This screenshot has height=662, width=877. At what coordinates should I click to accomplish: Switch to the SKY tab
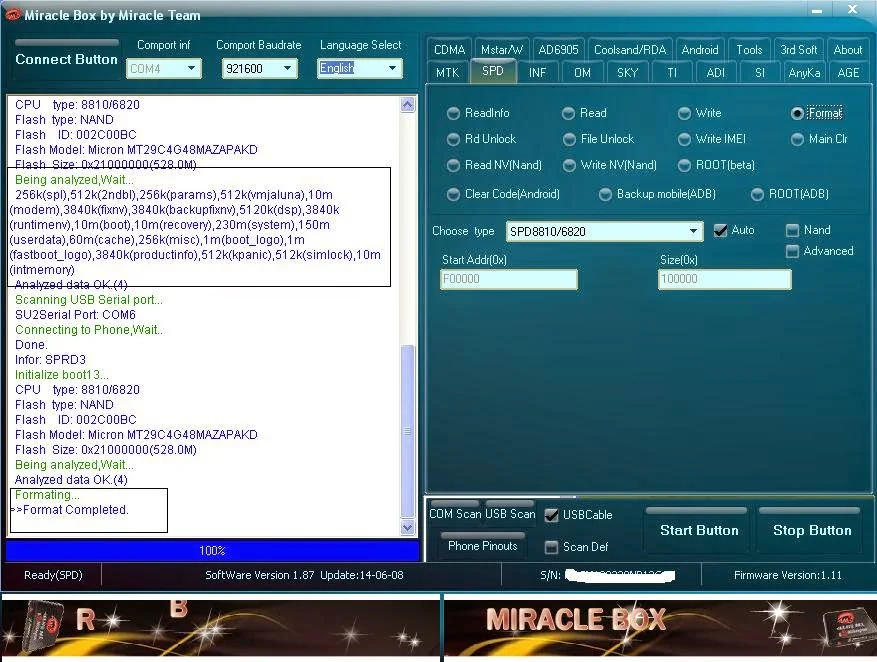click(x=627, y=73)
